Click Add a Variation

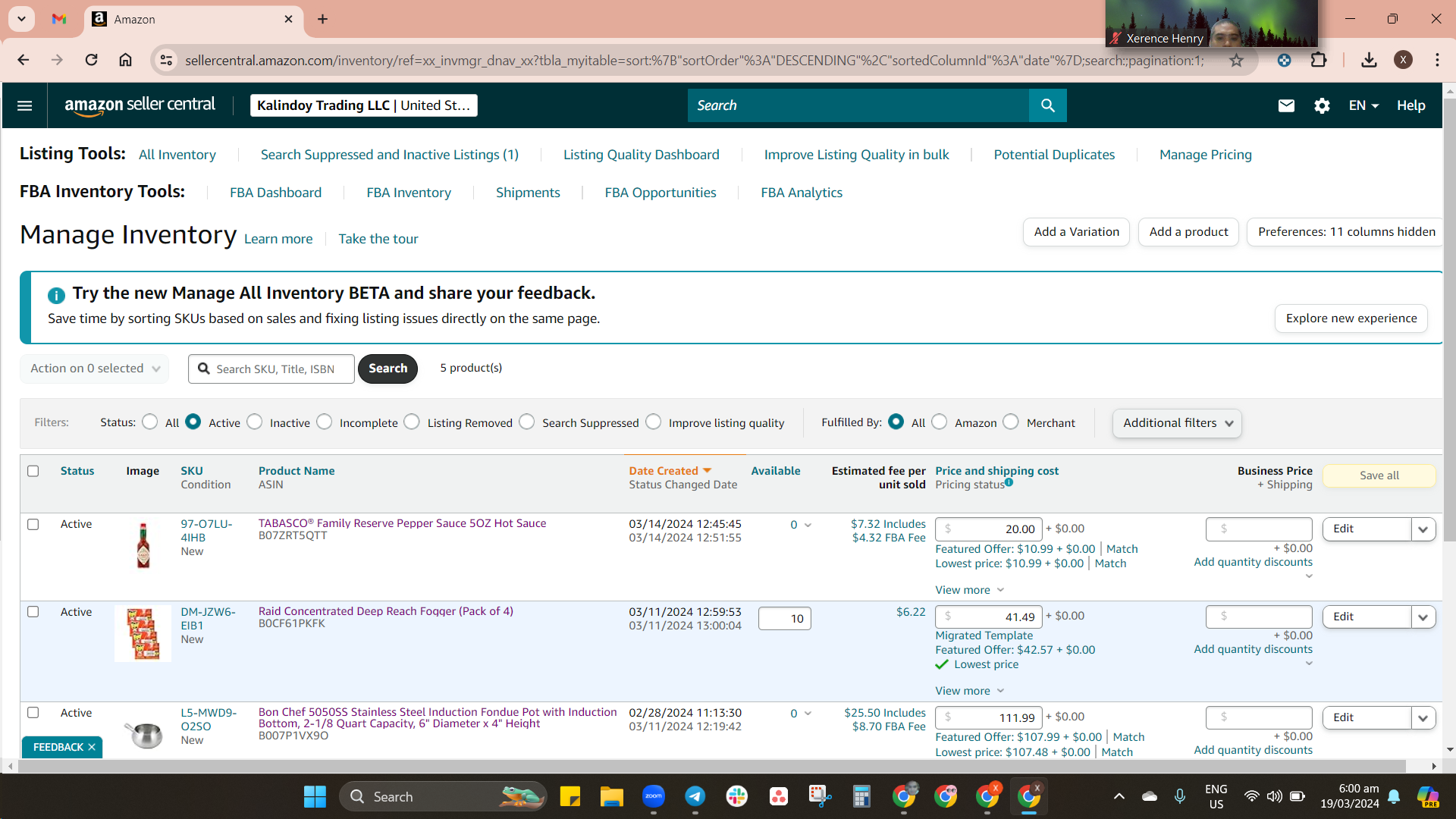[1076, 232]
